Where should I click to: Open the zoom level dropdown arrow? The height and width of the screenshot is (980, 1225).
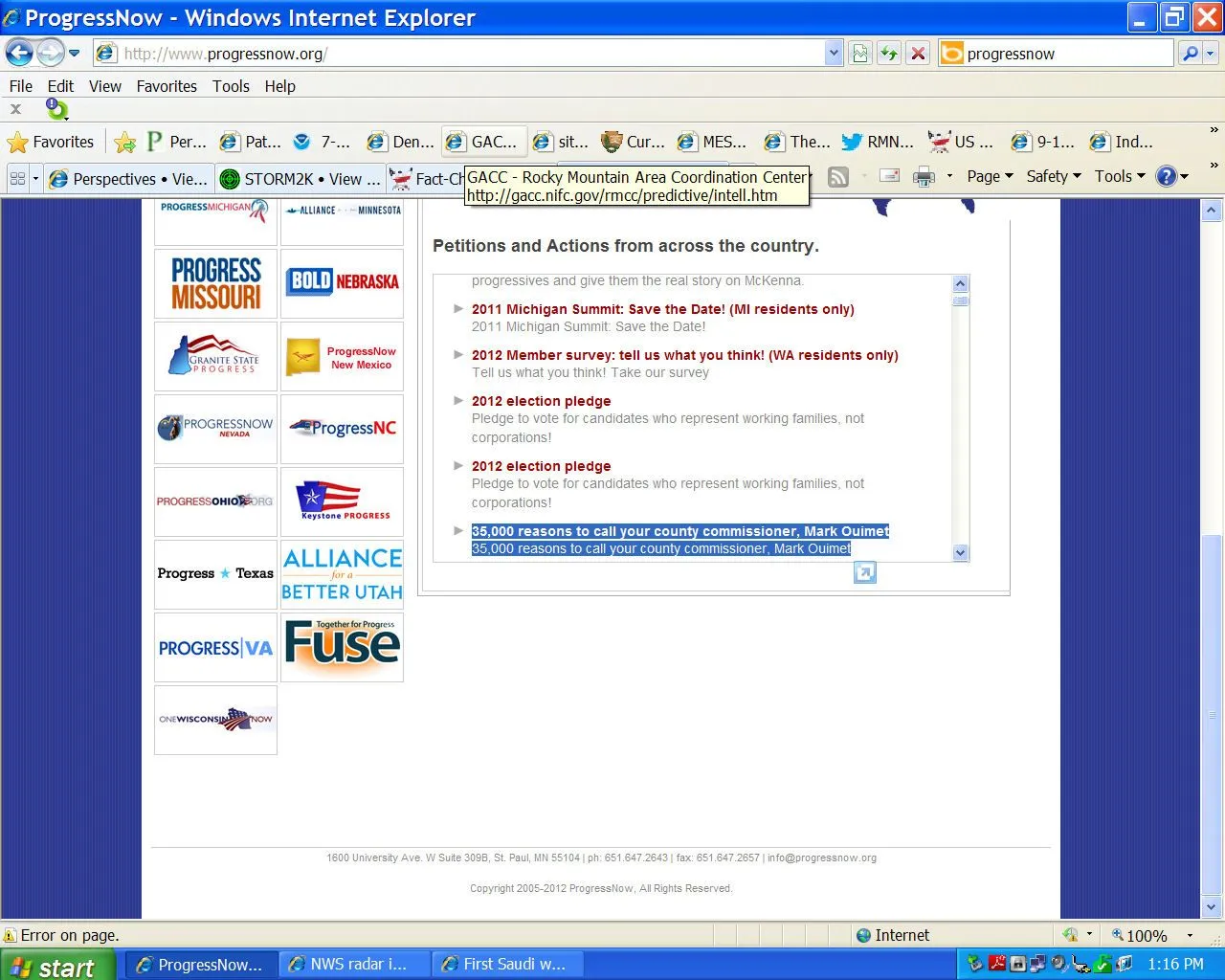pos(1190,936)
